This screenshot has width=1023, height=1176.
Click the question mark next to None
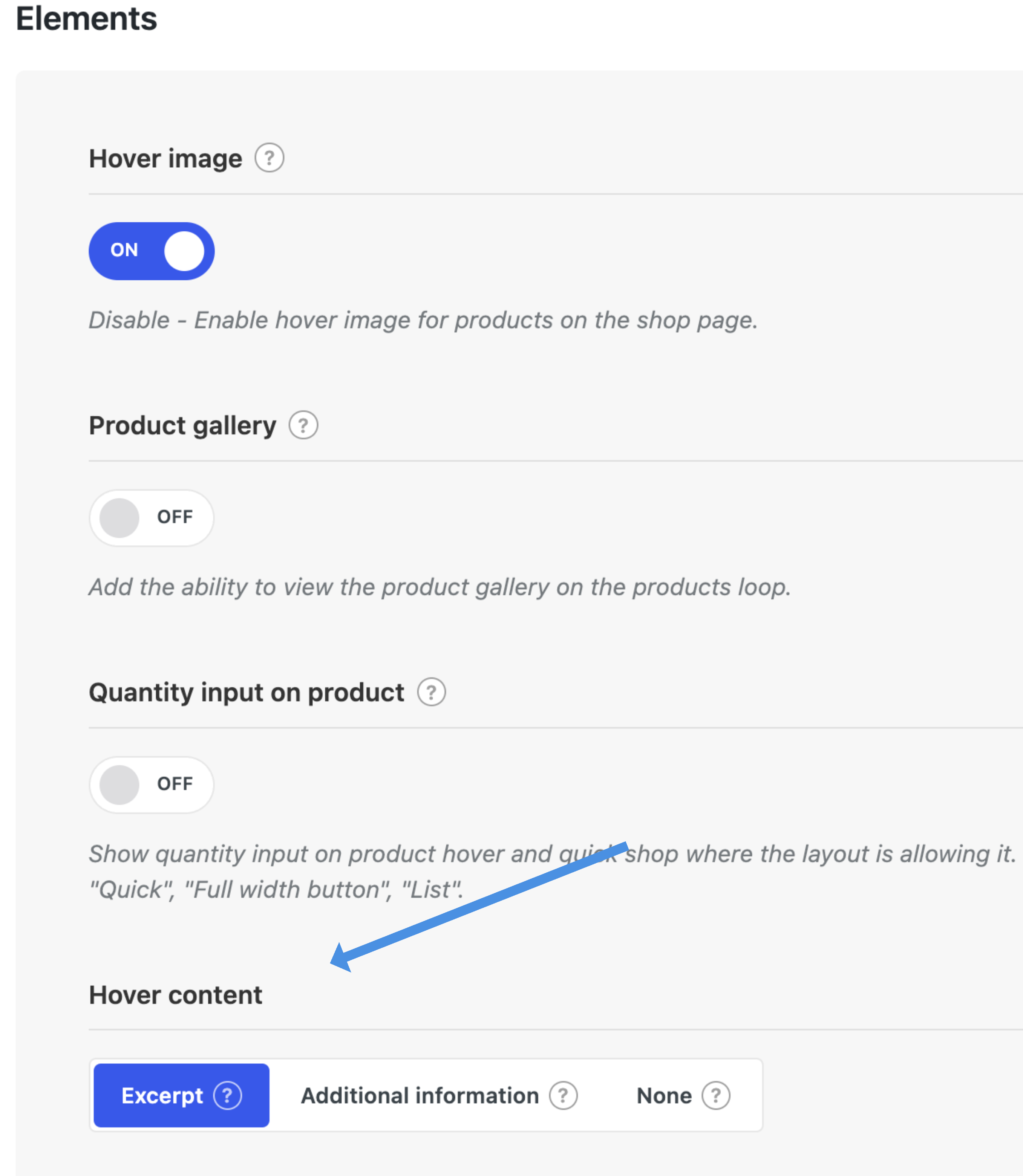[x=715, y=1095]
